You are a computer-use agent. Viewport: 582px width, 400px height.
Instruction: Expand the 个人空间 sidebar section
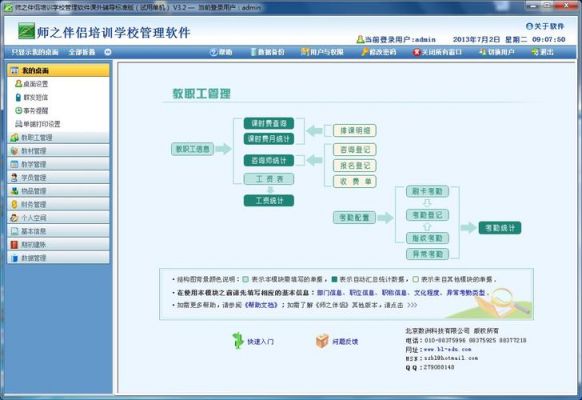(x=58, y=217)
